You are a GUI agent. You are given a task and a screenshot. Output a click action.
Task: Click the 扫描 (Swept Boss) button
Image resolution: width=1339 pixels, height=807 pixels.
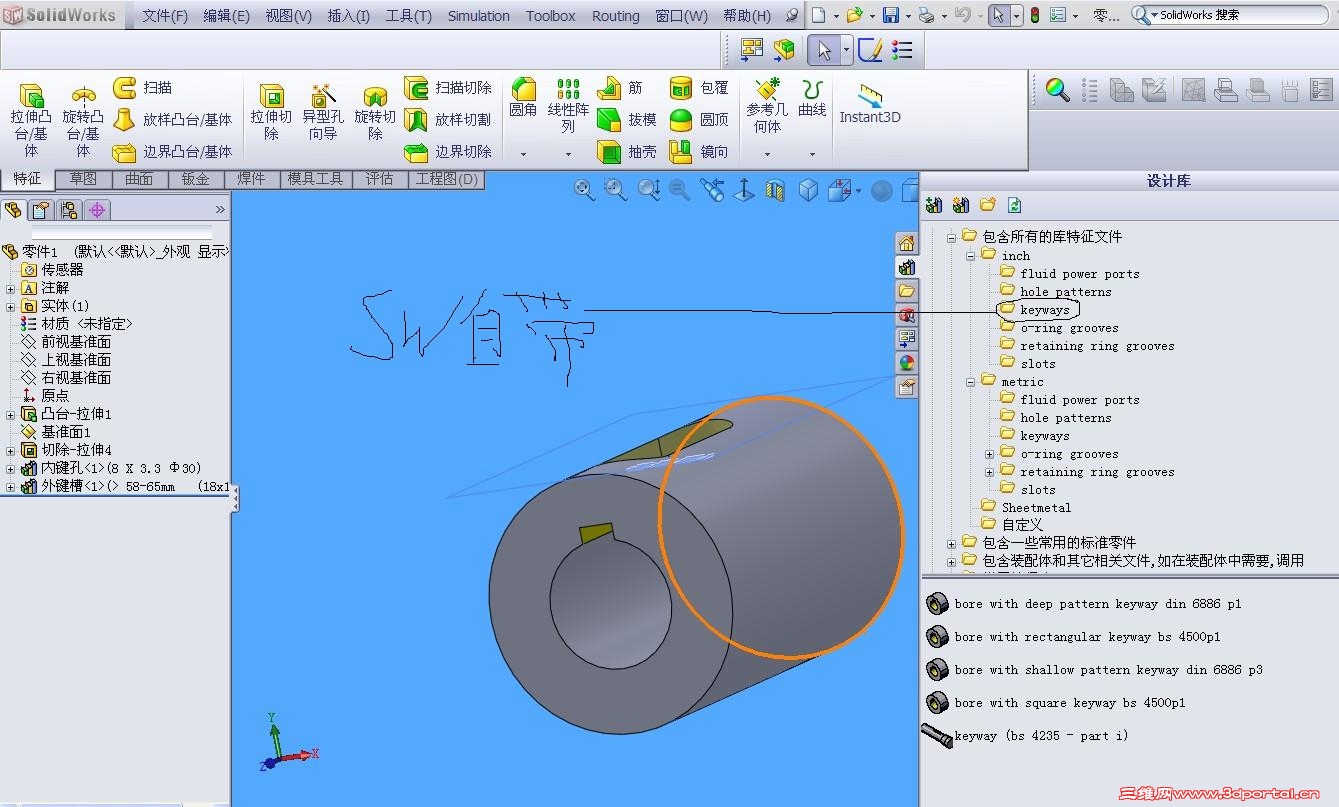pyautogui.click(x=143, y=88)
